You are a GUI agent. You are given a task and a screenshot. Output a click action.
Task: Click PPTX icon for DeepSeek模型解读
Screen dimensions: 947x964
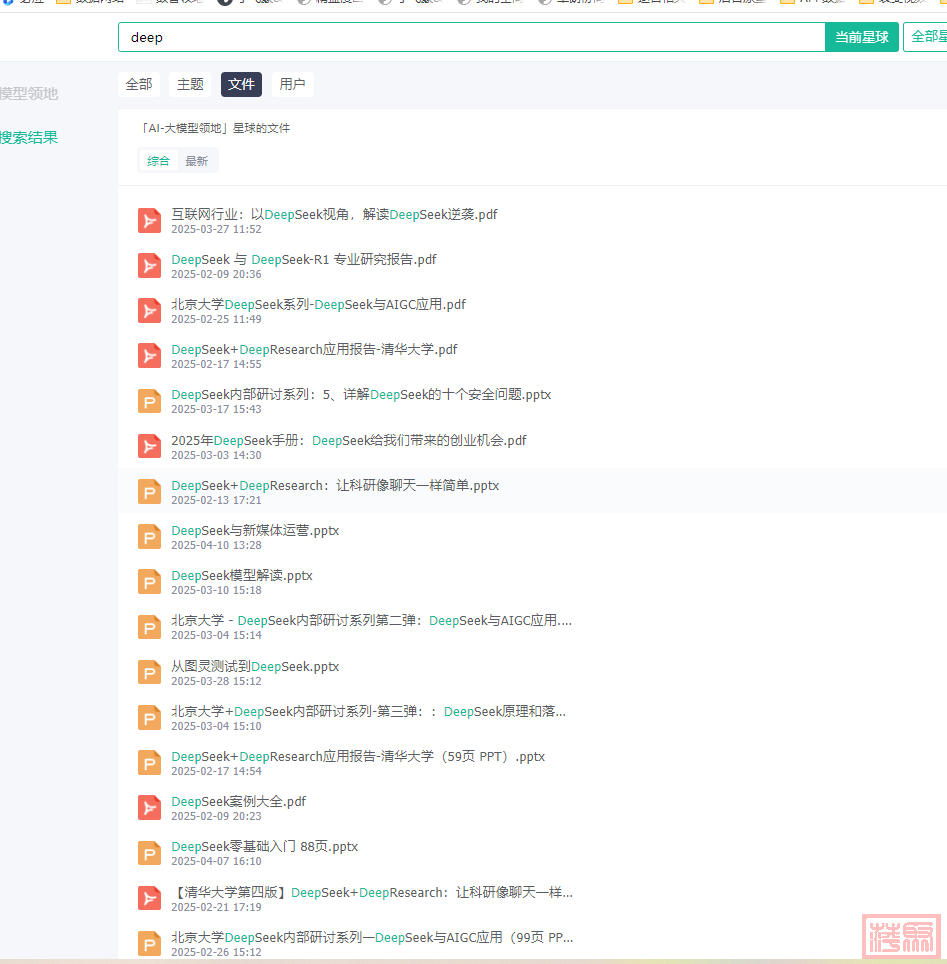click(149, 582)
